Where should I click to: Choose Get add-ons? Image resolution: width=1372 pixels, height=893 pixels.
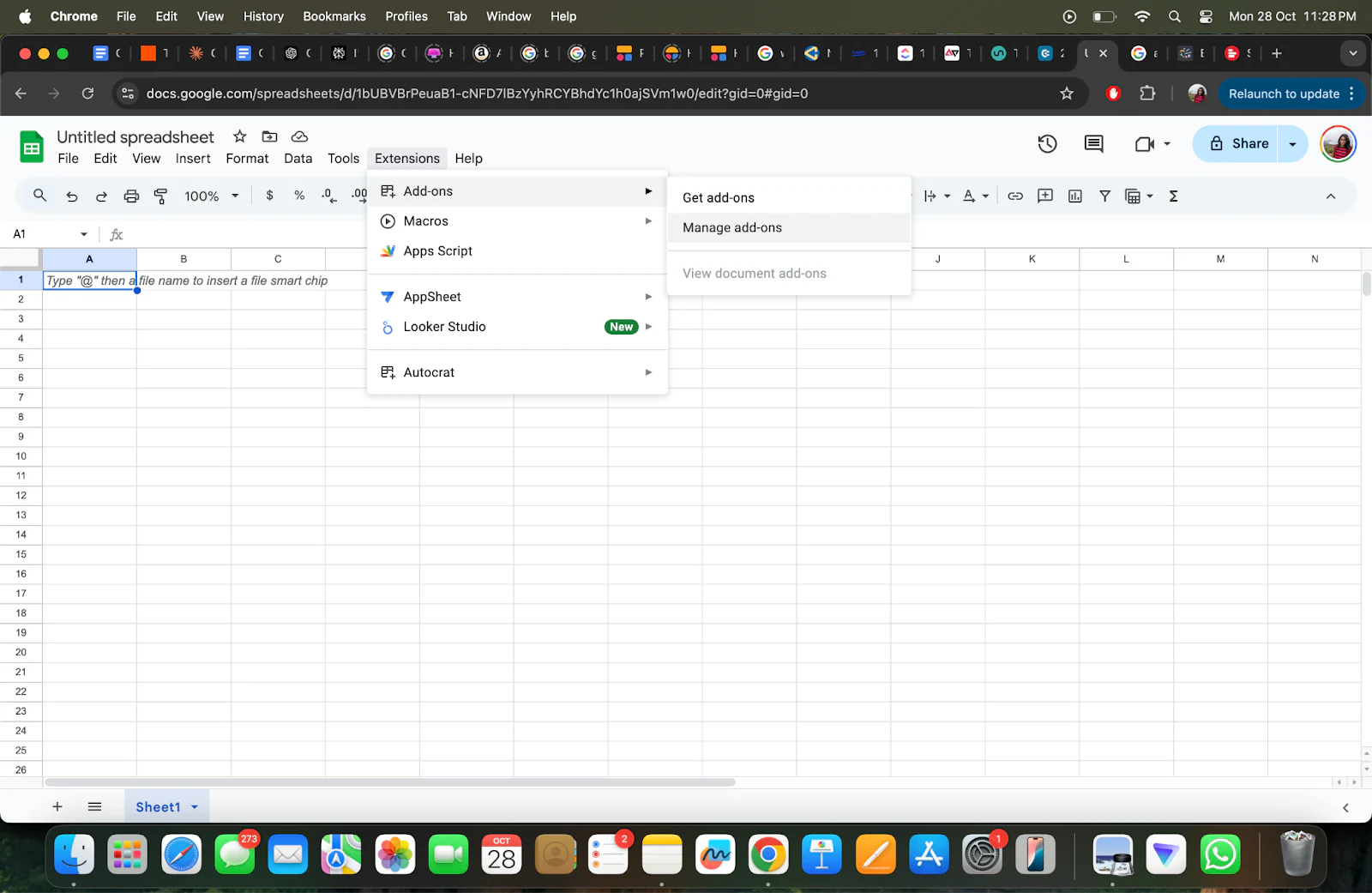[788, 197]
